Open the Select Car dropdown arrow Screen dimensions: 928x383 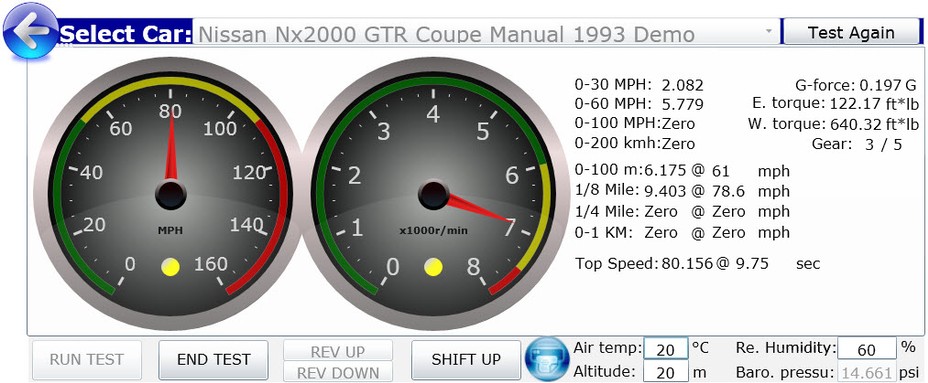(x=768, y=31)
